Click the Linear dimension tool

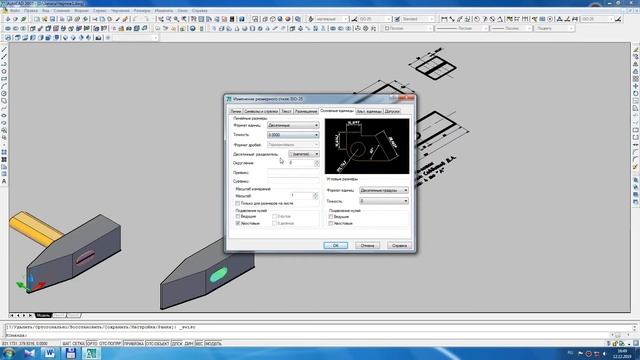(x=444, y=19)
